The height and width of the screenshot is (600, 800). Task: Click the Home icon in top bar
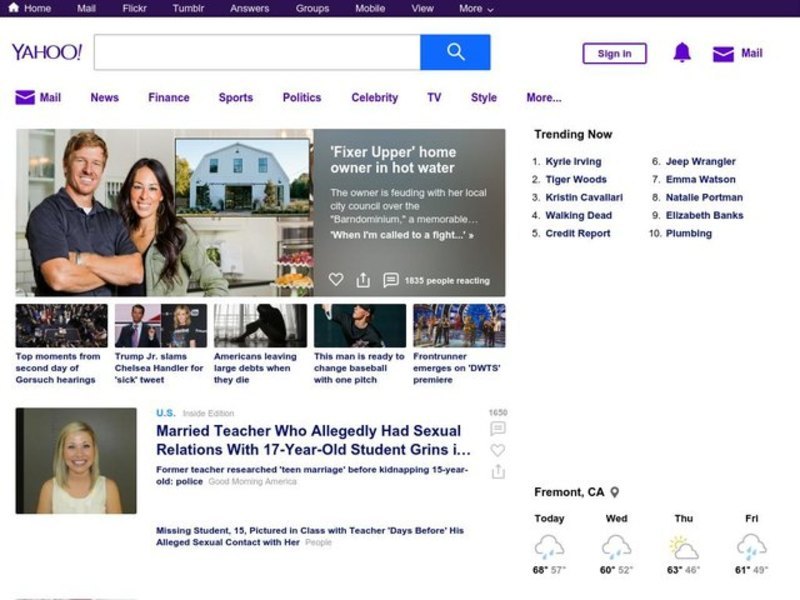[14, 8]
